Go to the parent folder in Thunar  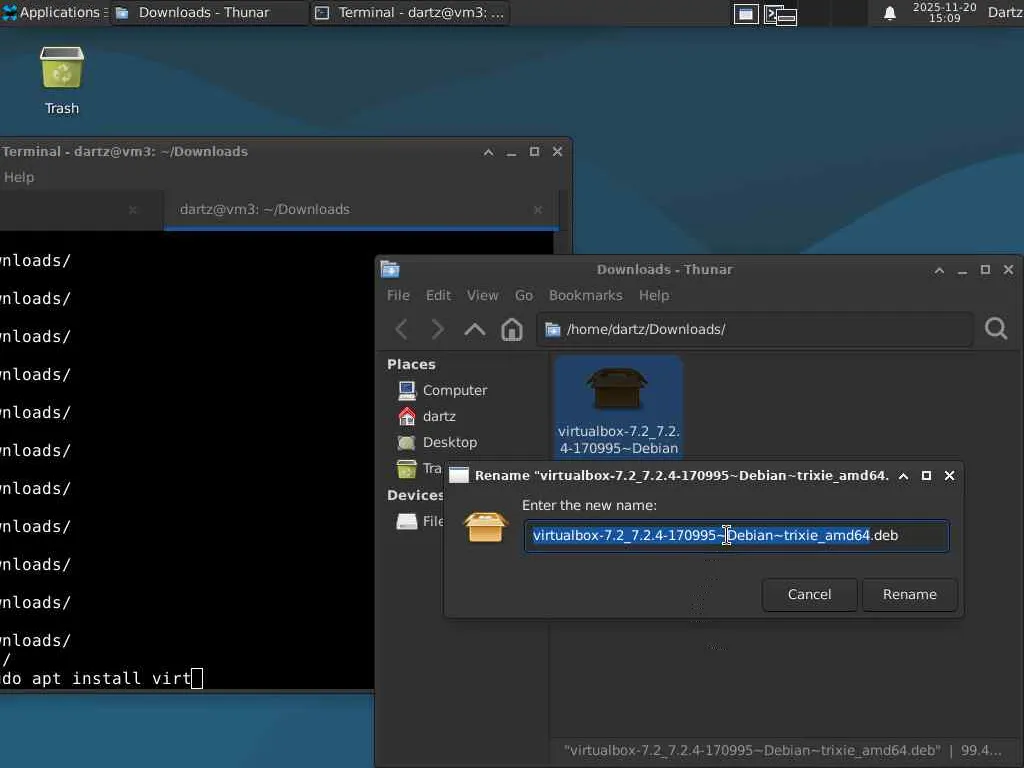[x=475, y=329]
